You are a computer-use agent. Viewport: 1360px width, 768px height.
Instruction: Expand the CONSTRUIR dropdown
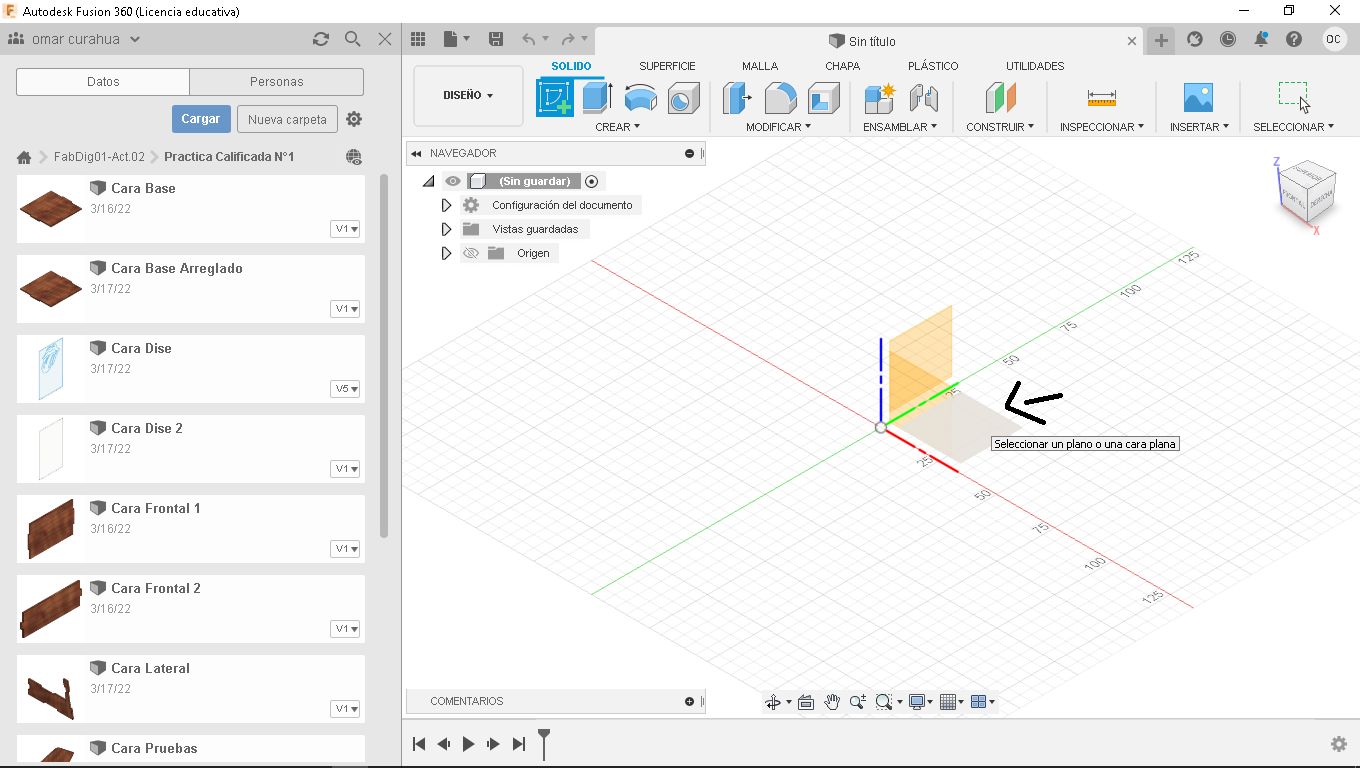coord(1000,127)
